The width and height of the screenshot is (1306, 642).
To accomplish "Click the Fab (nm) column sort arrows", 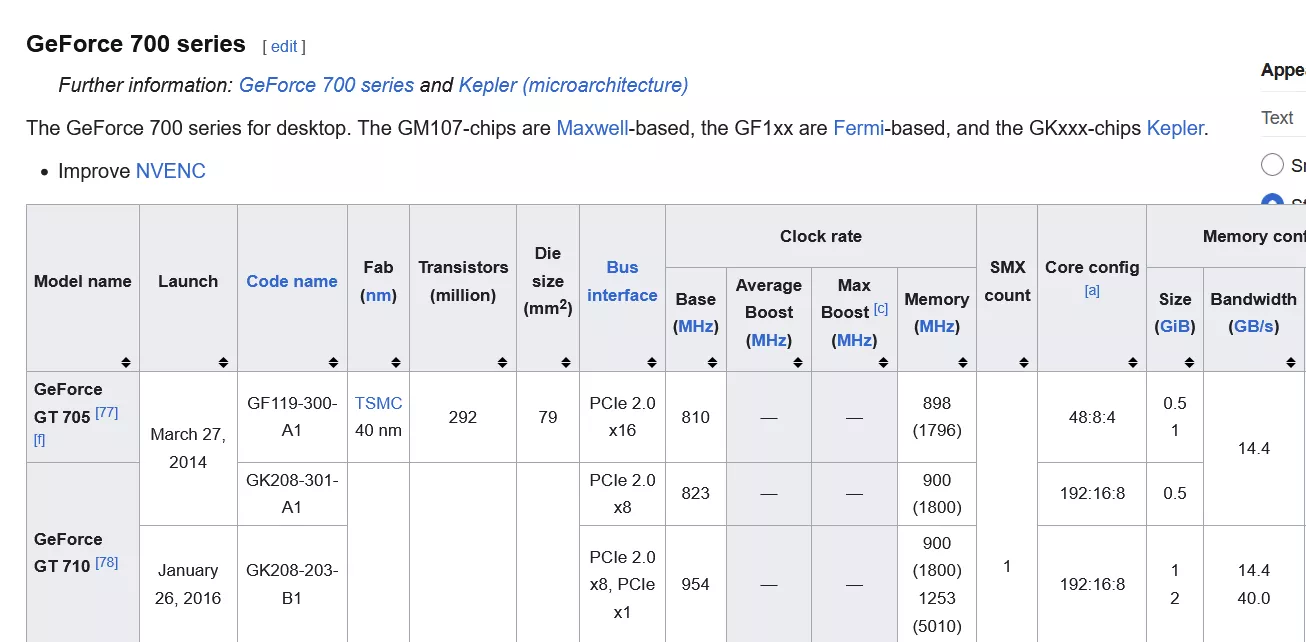I will click(x=396, y=362).
